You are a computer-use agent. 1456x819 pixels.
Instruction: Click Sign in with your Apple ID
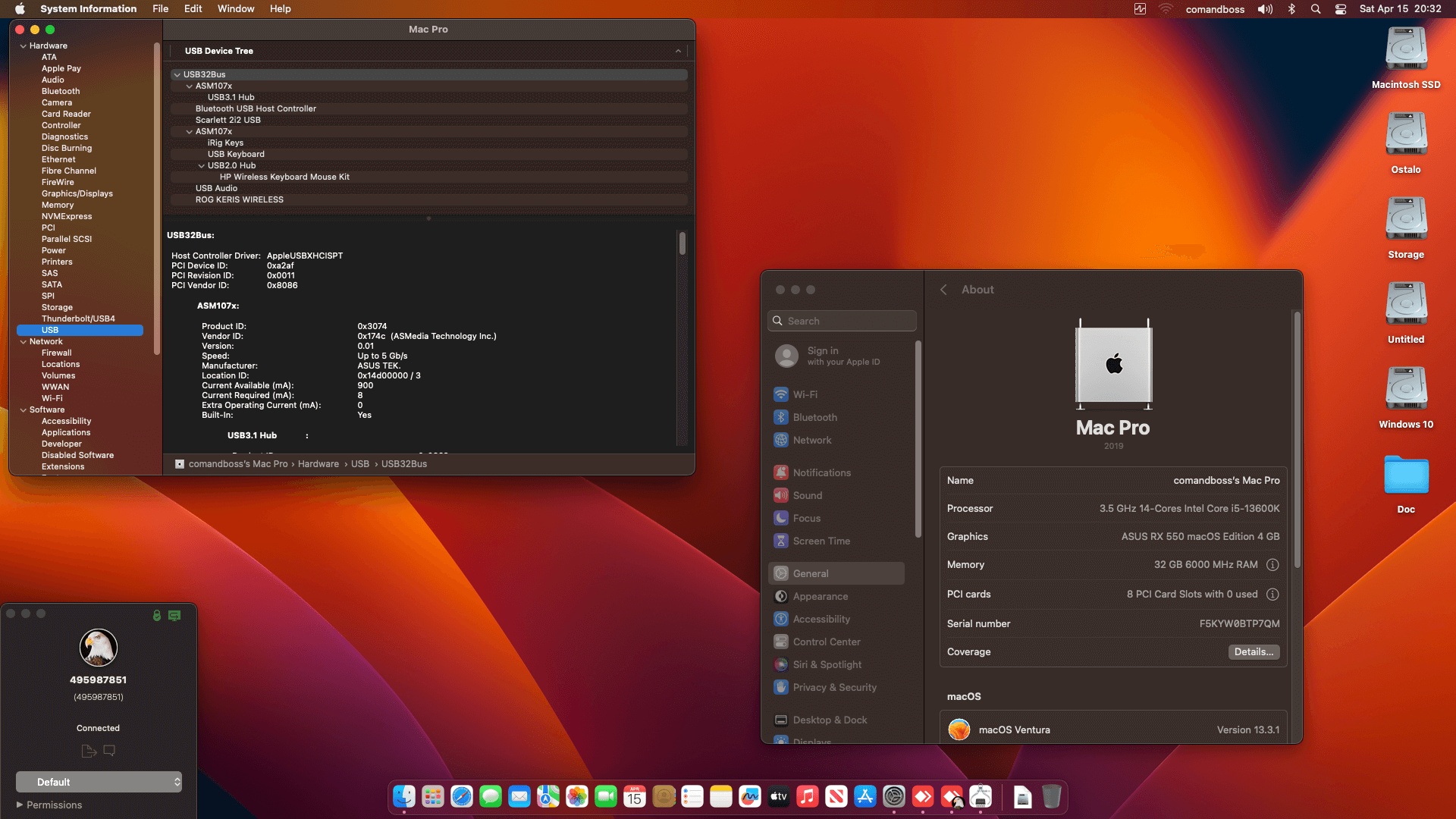point(842,356)
